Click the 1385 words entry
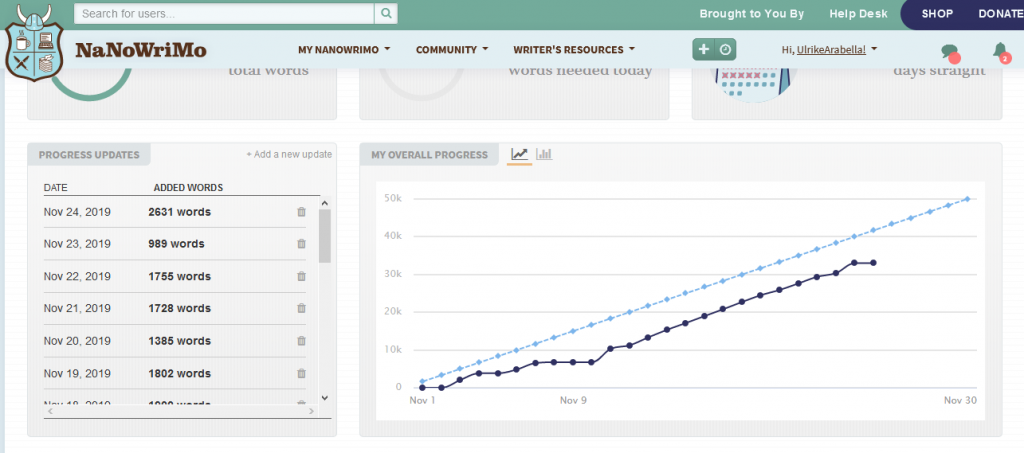The width and height of the screenshot is (1024, 453). click(180, 341)
